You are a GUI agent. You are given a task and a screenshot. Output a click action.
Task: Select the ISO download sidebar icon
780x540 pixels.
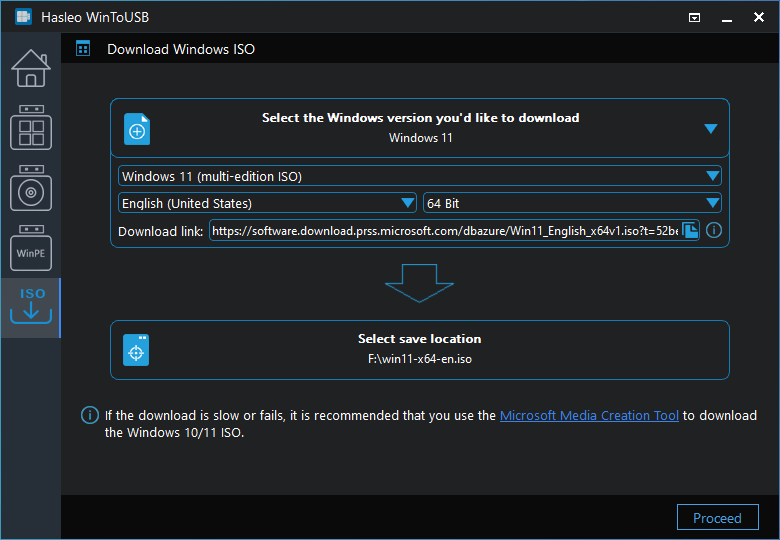click(x=31, y=307)
